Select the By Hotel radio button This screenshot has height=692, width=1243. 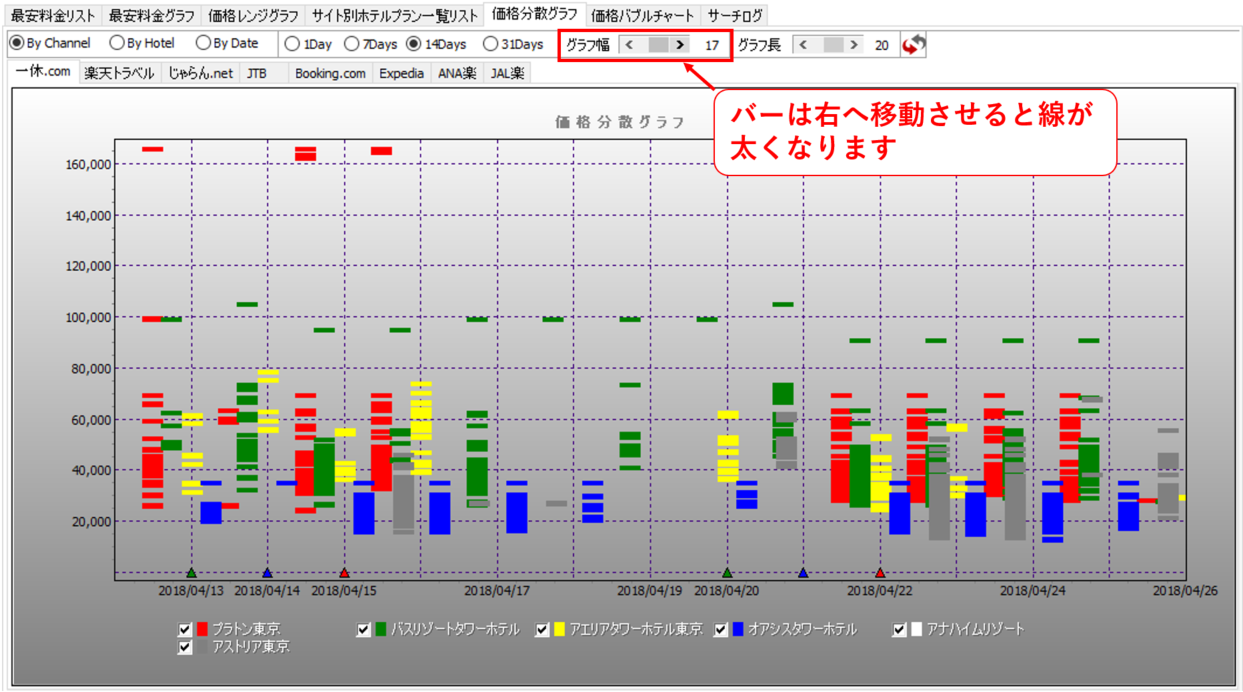coord(117,44)
